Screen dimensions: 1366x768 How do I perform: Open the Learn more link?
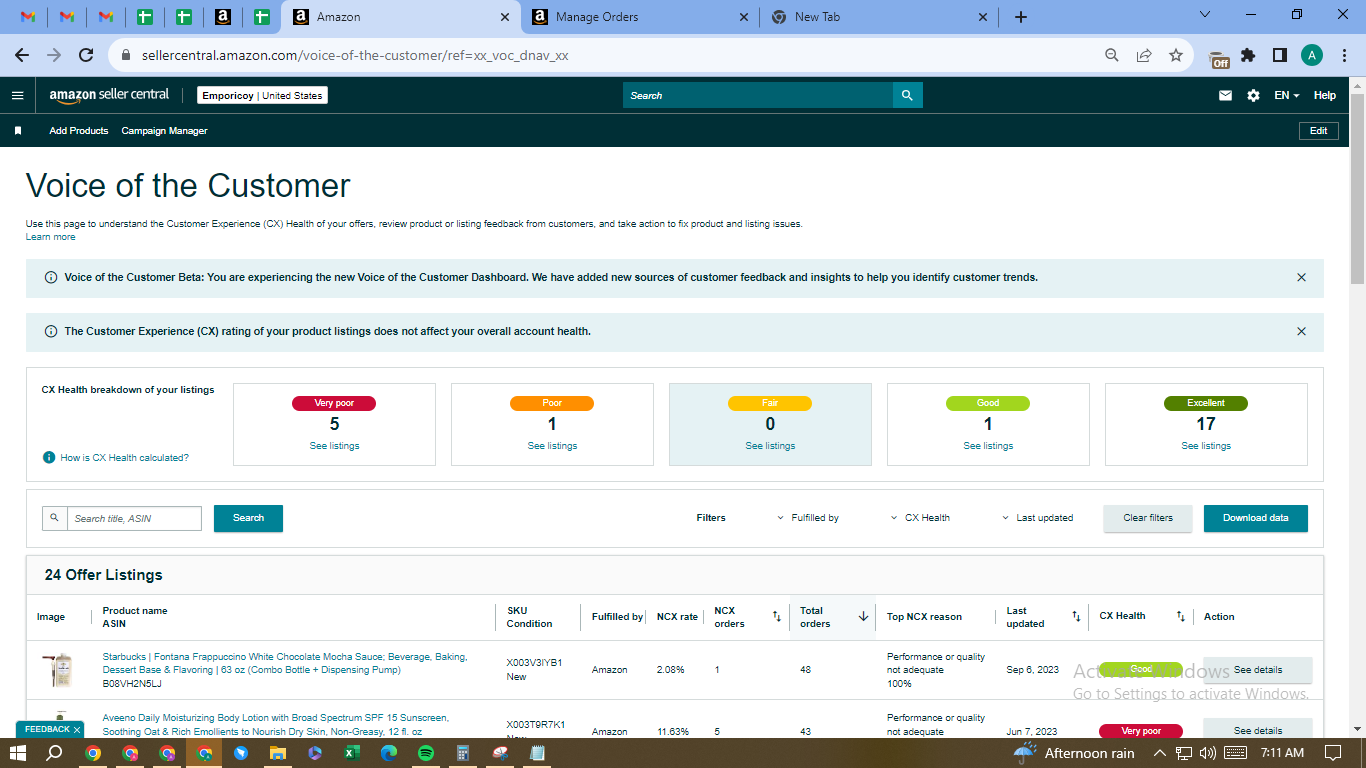pos(51,237)
